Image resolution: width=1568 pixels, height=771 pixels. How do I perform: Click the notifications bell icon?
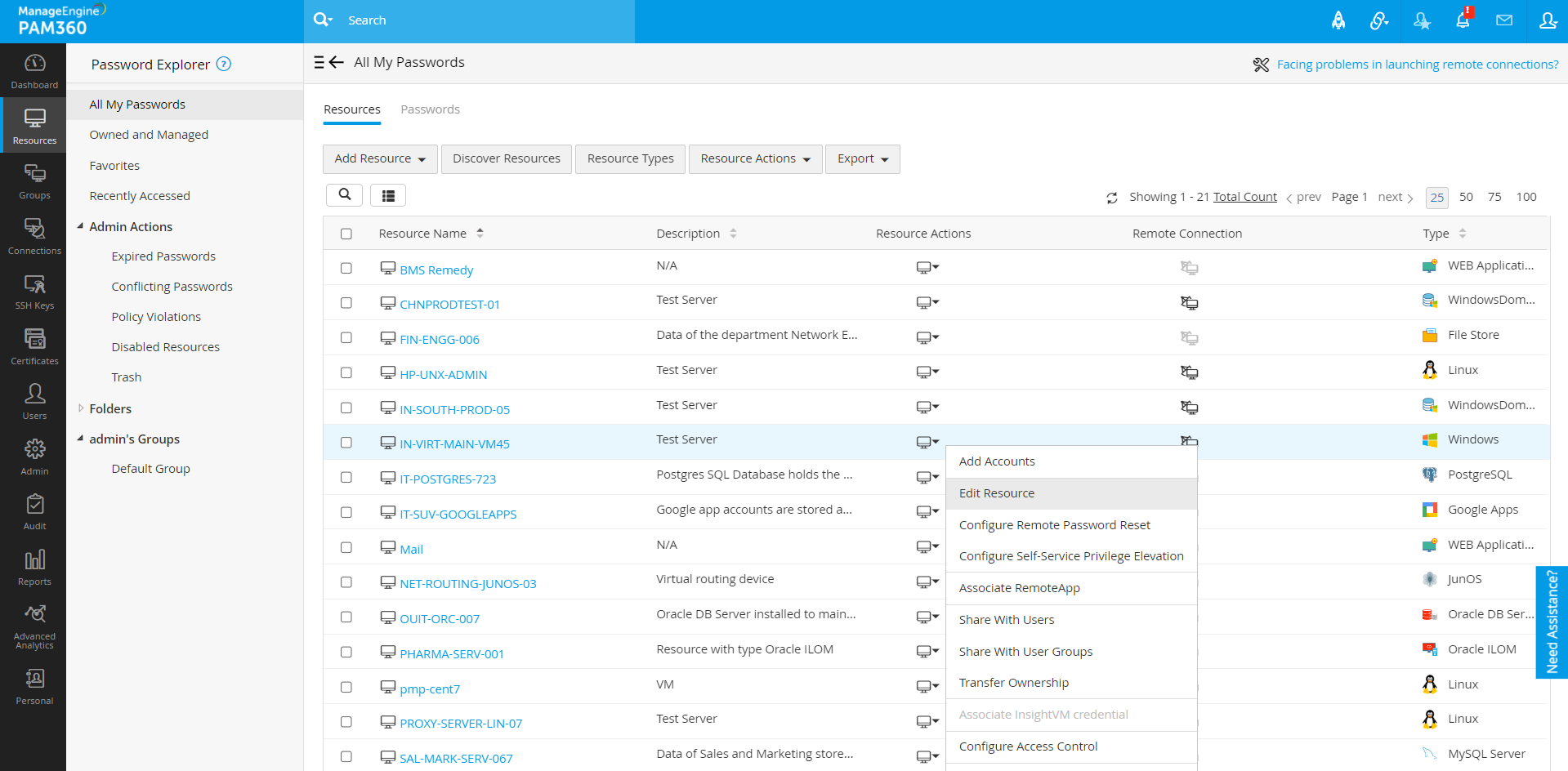[1463, 20]
